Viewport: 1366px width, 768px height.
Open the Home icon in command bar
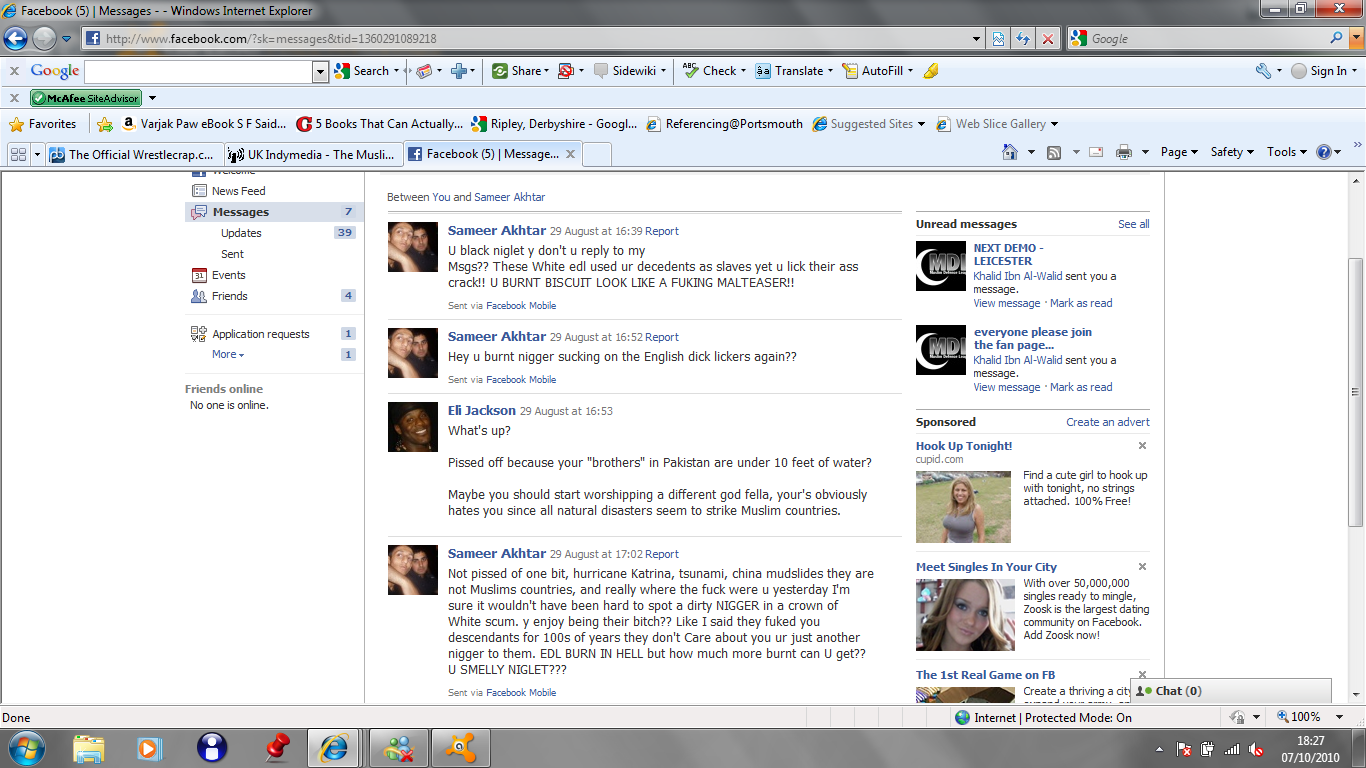click(1011, 152)
